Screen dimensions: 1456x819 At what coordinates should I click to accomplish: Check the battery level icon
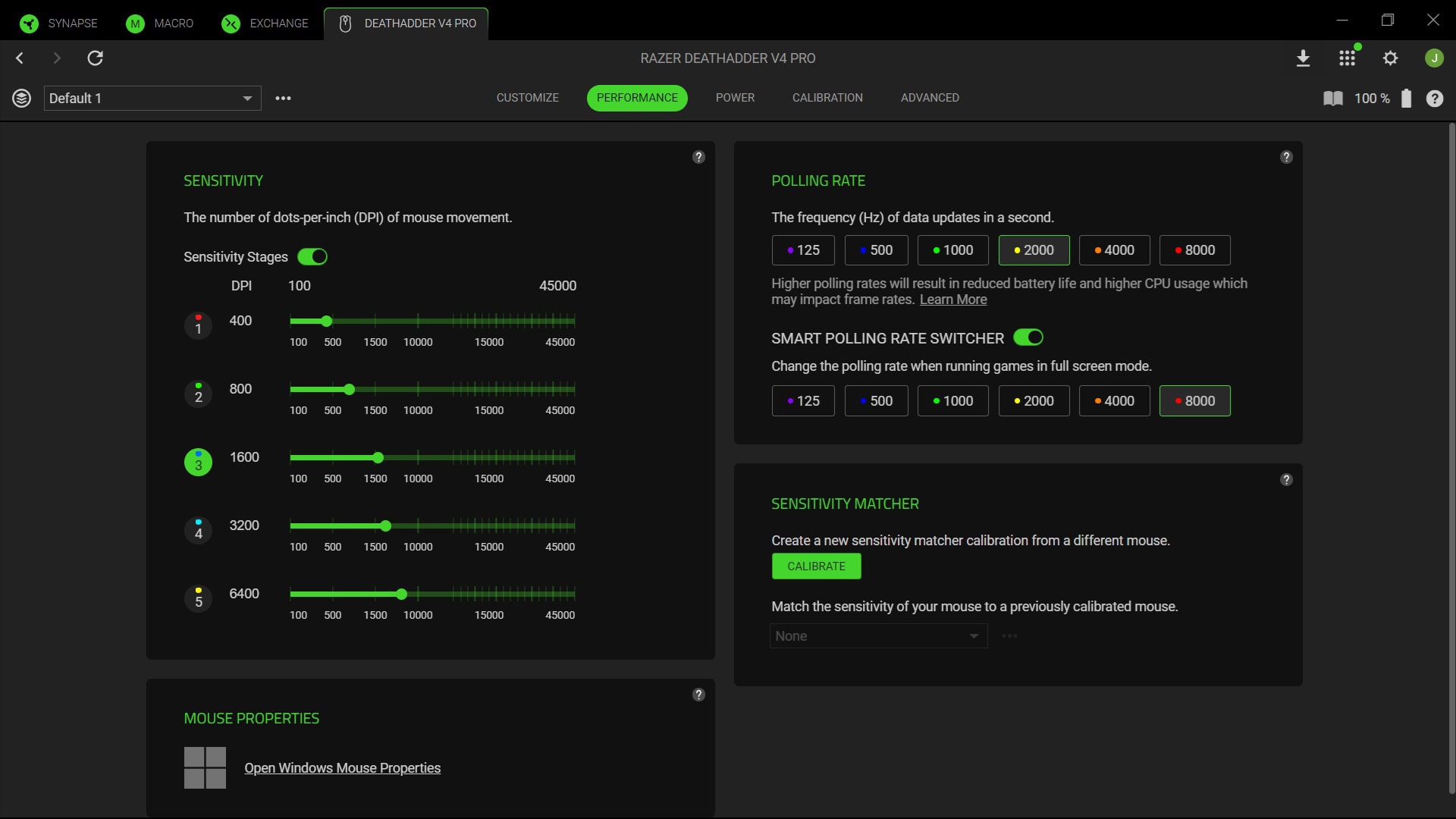coord(1406,99)
